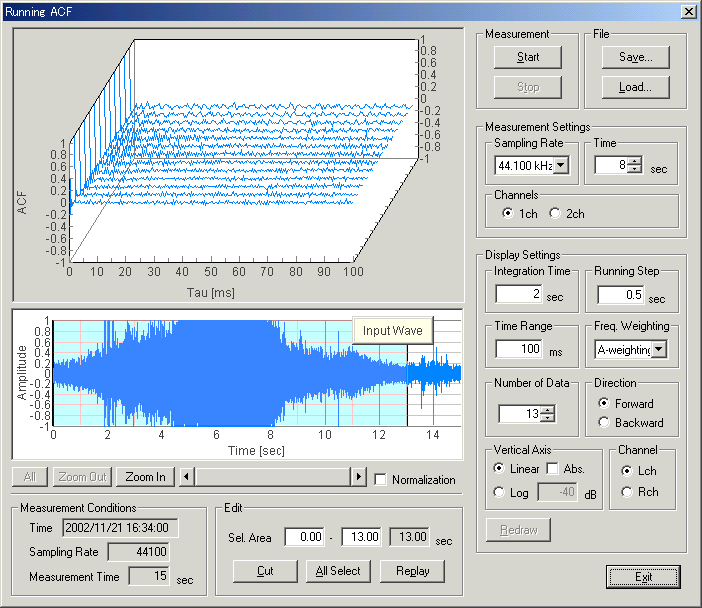Click the Measurement Conditions Time field

[120, 527]
